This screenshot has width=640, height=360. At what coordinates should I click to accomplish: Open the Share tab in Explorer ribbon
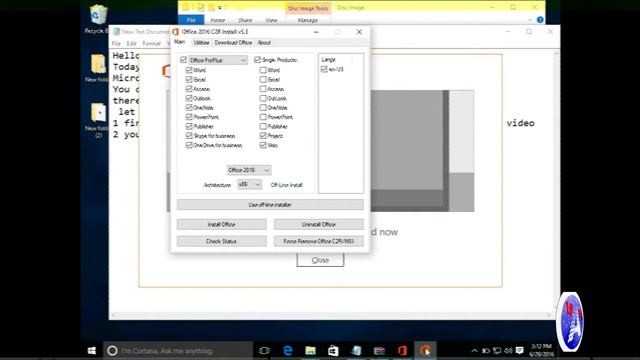tap(245, 20)
